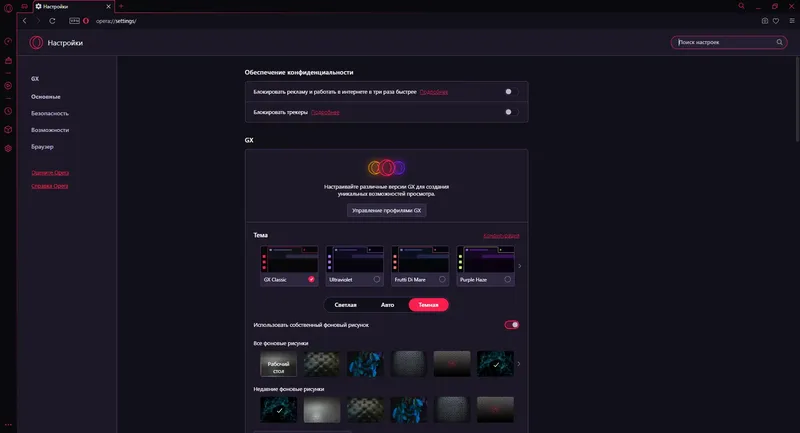800x433 pixels.
Task: Open Возможности settings section
Action: pos(50,130)
